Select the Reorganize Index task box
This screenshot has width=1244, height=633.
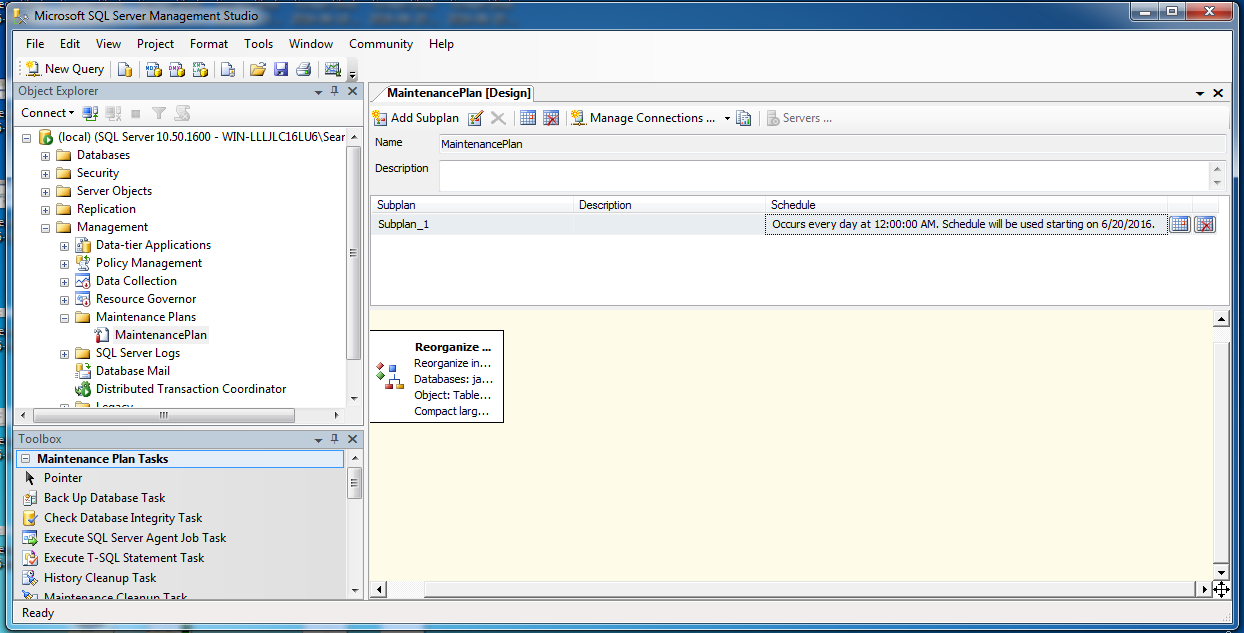437,377
